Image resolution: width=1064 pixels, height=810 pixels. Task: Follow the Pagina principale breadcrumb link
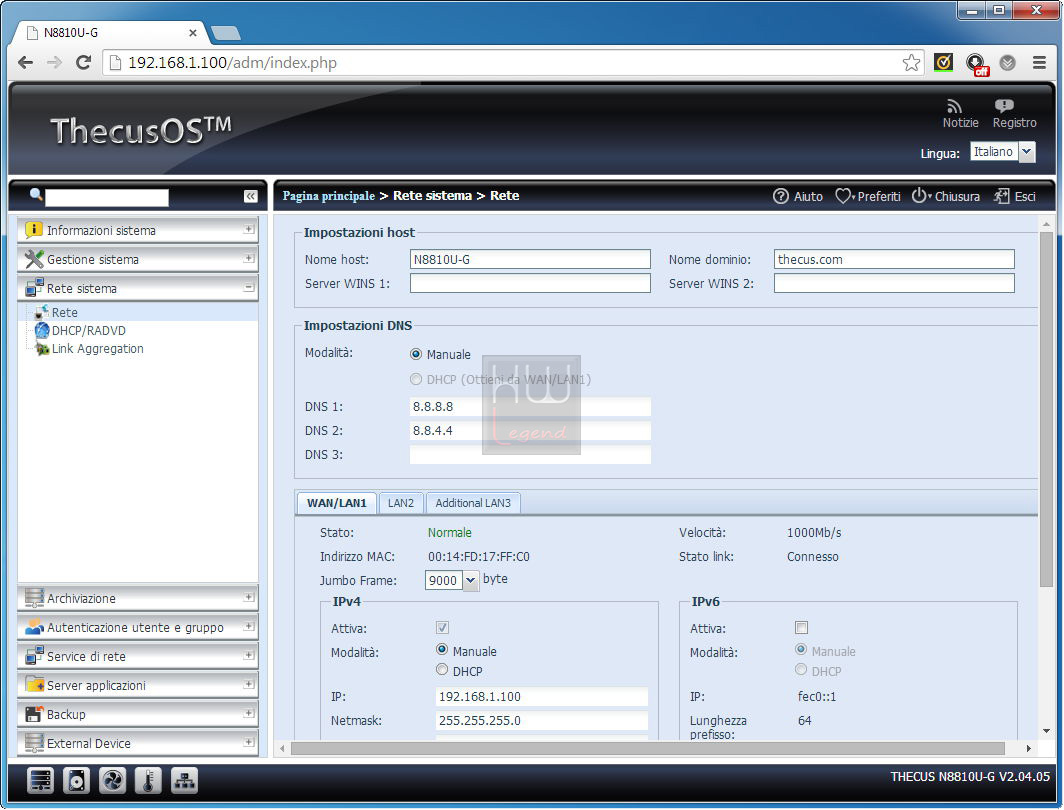[x=328, y=195]
